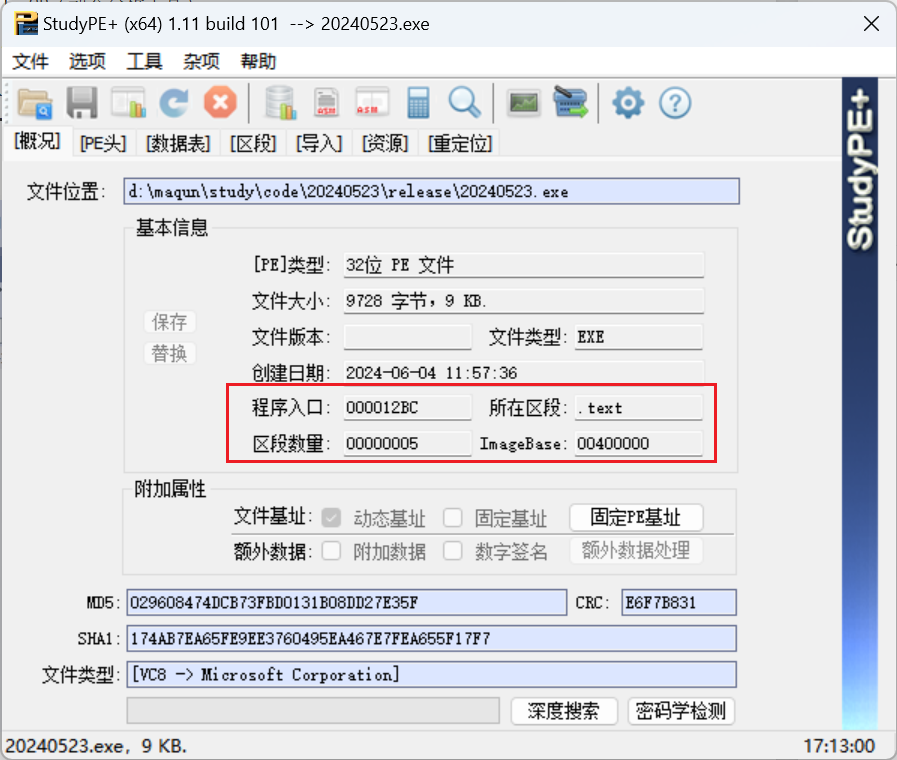Toggle the 动态基址 checkbox
Screen dimensions: 897x760
331,518
